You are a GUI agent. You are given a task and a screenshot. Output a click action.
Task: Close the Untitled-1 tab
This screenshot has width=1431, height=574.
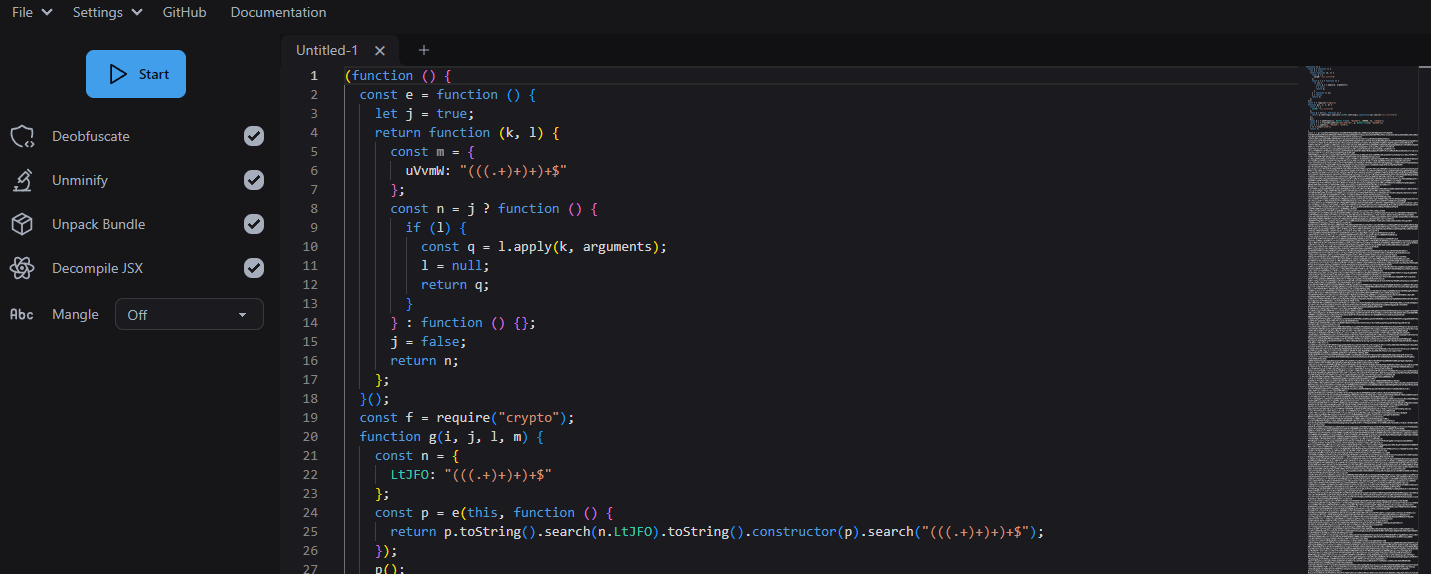coord(380,51)
